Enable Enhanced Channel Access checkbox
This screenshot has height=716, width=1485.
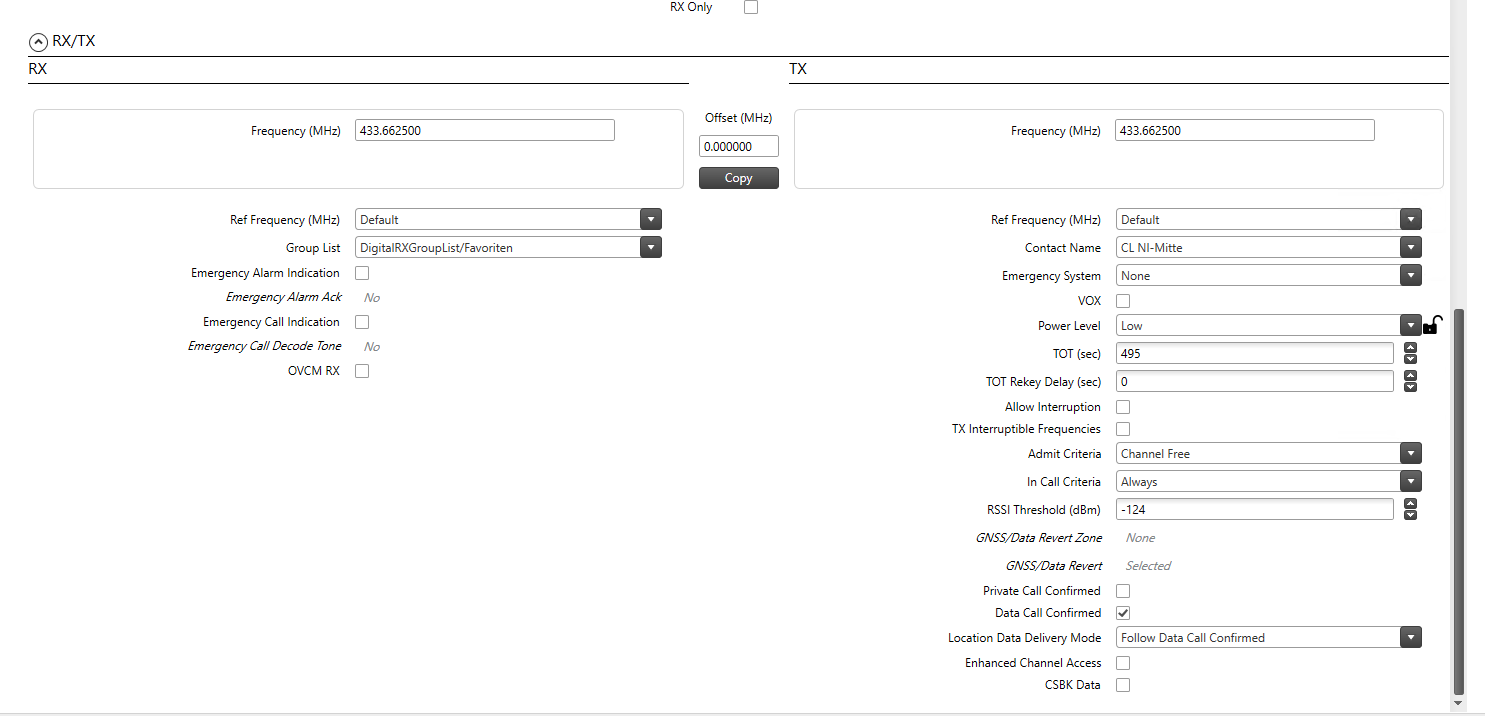pos(1123,663)
